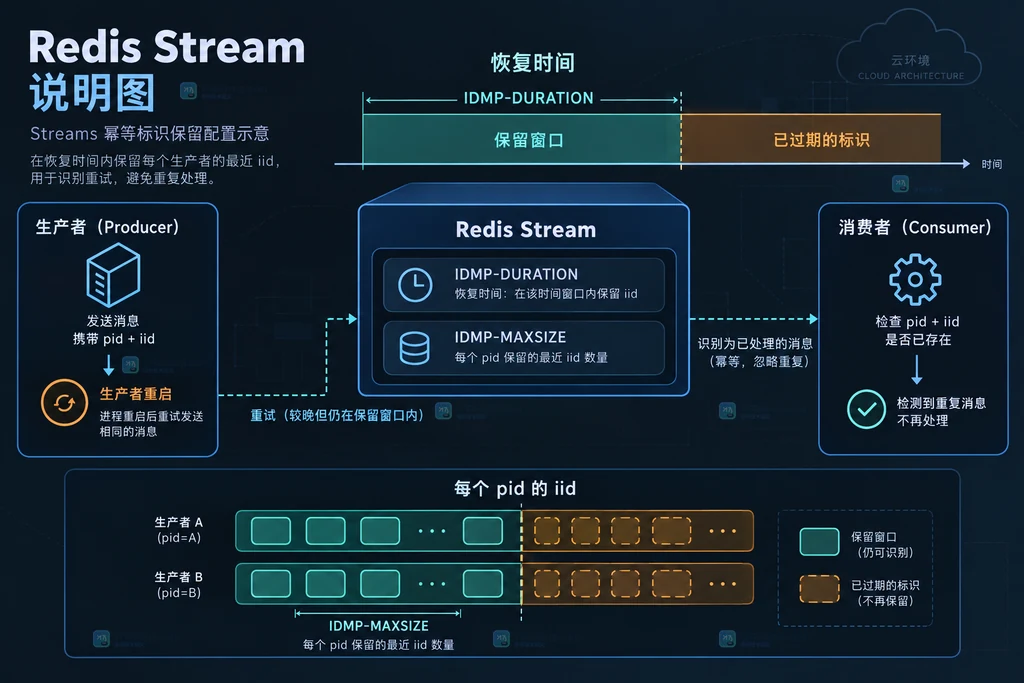Click the '生产者 B (pid=B)' row label
This screenshot has height=683, width=1024.
point(178,584)
